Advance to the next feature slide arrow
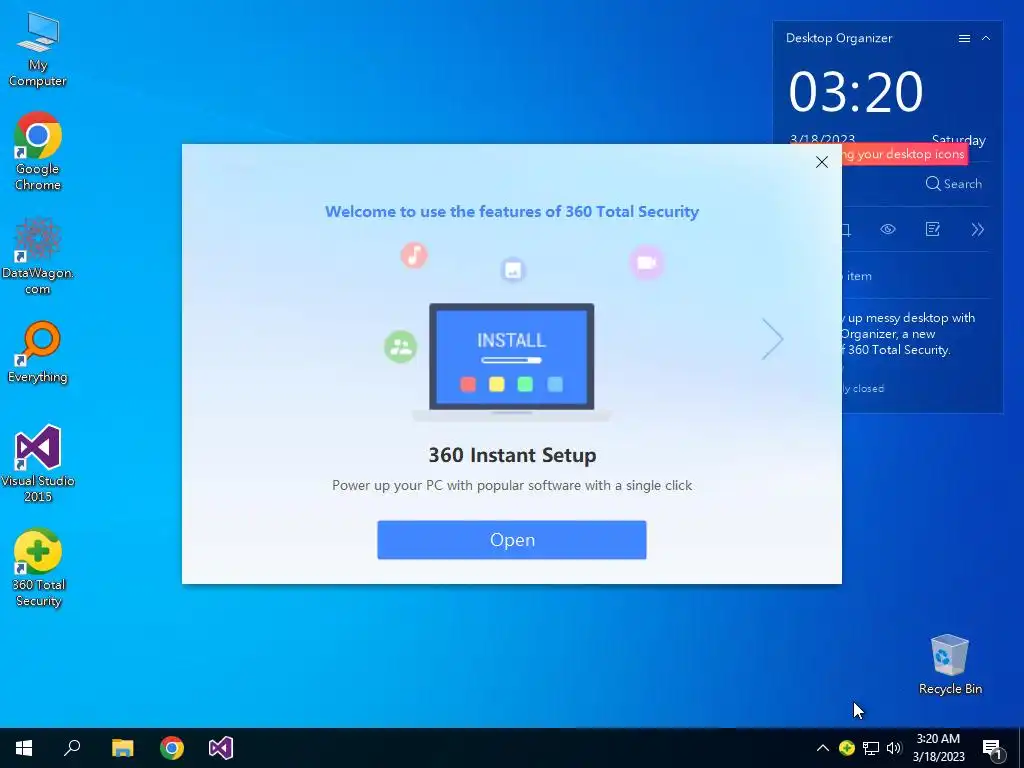1024x768 pixels. click(x=773, y=339)
